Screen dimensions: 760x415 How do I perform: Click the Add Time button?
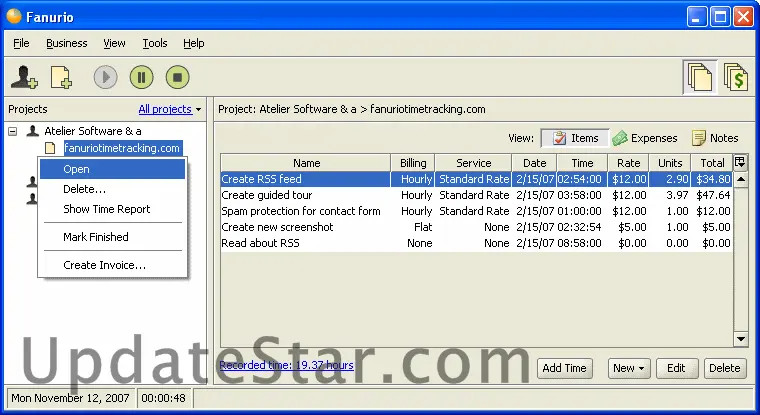pos(564,368)
